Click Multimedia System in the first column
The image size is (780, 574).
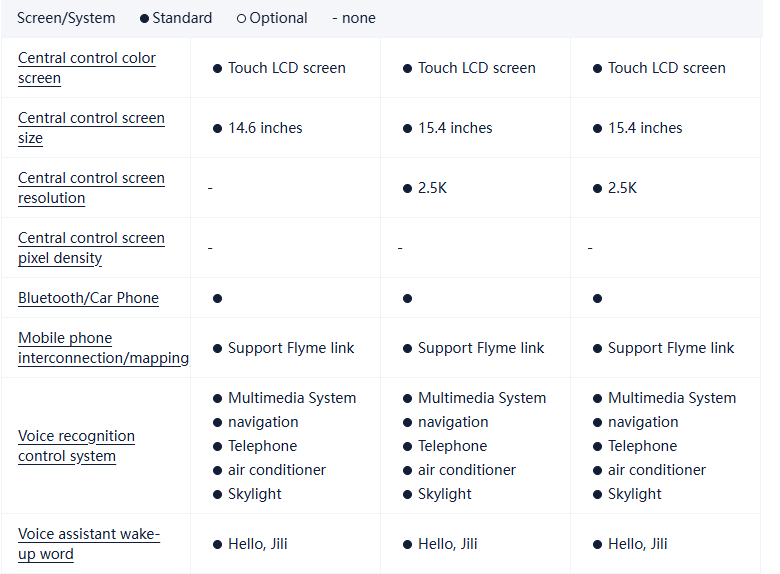point(292,398)
